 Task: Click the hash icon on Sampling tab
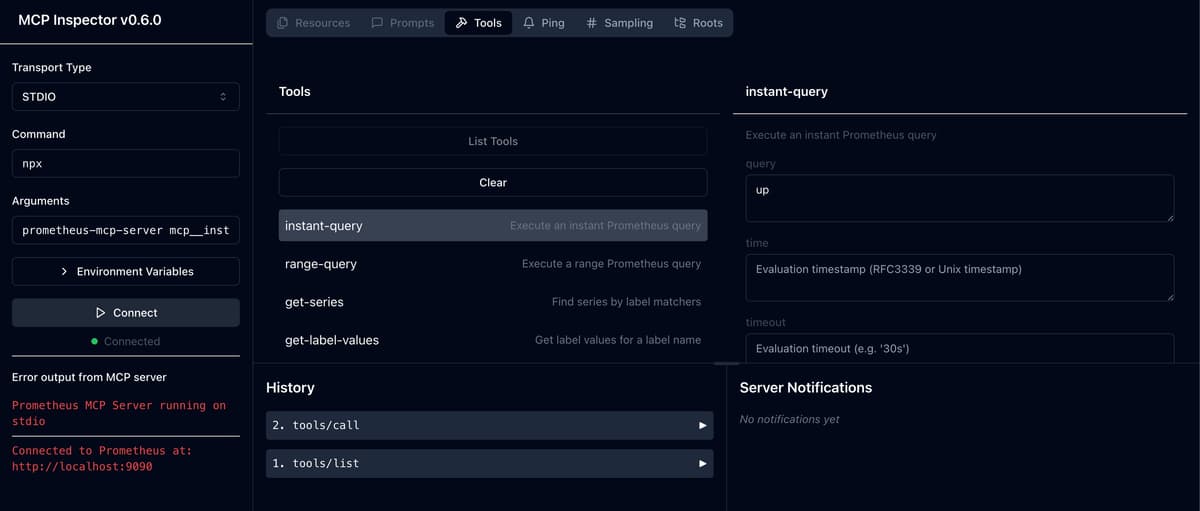(x=592, y=23)
